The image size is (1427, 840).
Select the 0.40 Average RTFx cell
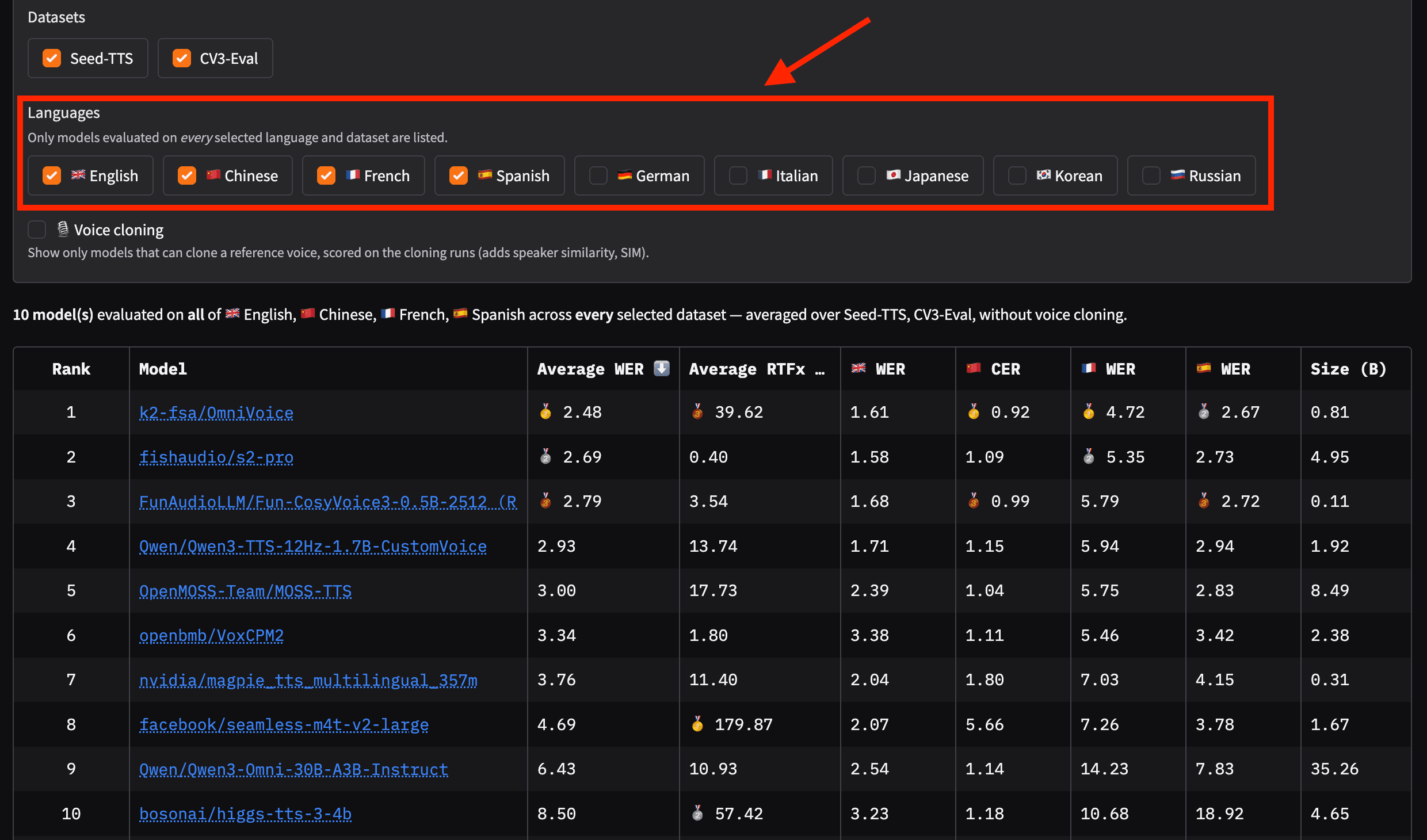[x=760, y=457]
